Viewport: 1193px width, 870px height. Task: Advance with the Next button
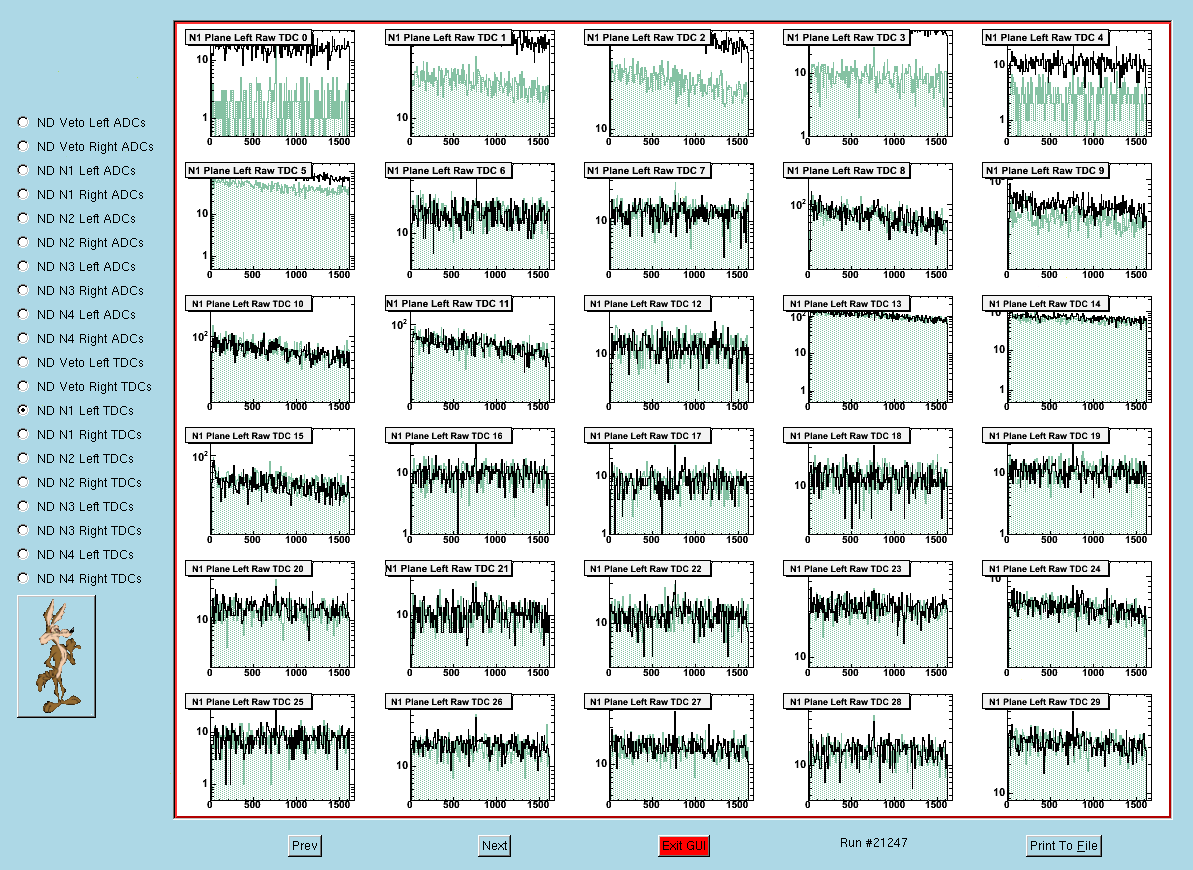coord(495,846)
